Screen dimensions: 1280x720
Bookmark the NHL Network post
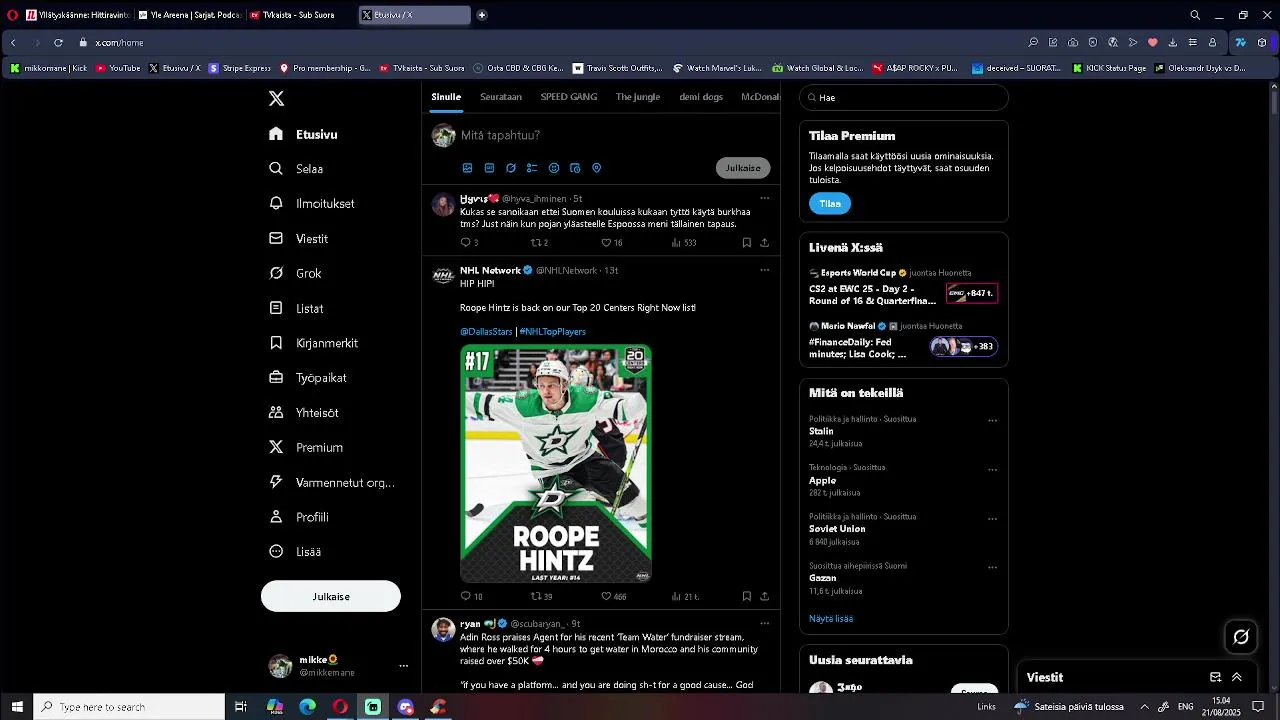pyautogui.click(x=747, y=597)
